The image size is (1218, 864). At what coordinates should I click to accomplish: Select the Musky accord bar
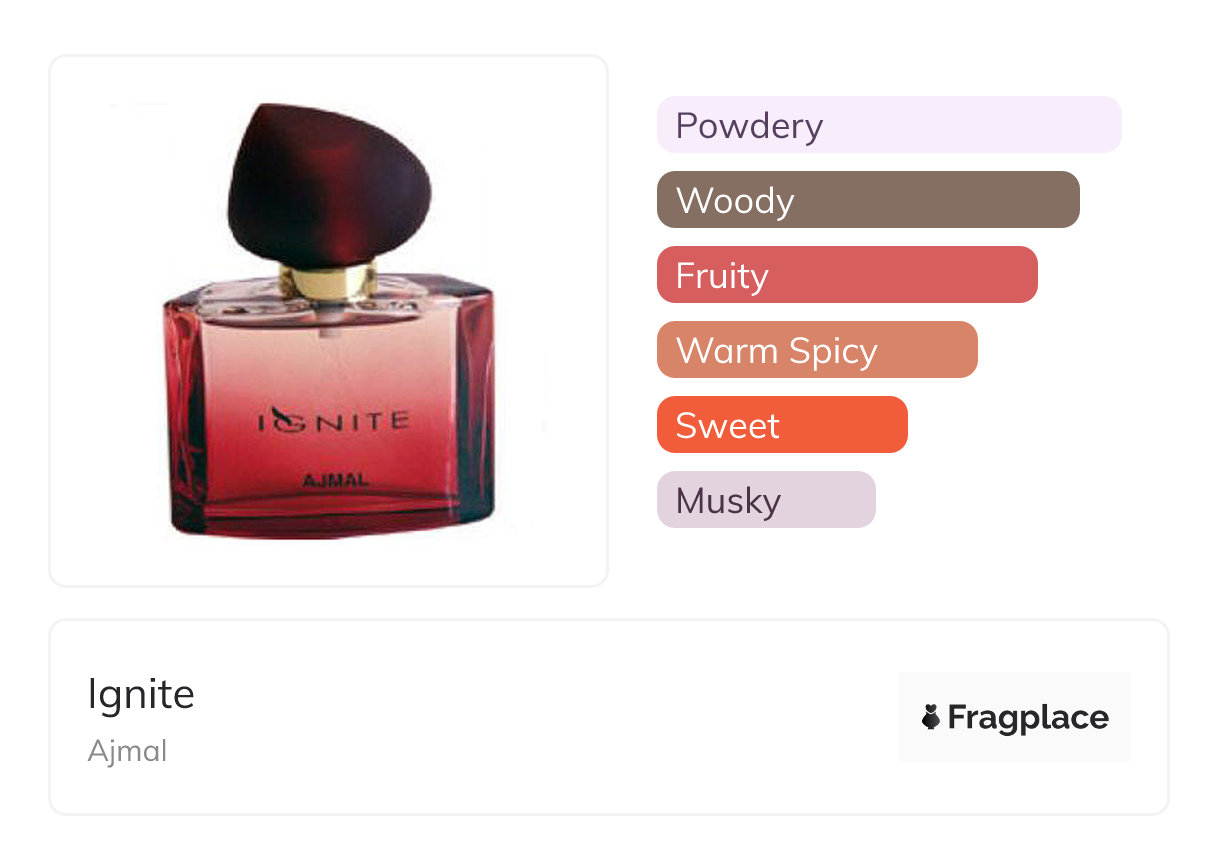tap(766, 500)
